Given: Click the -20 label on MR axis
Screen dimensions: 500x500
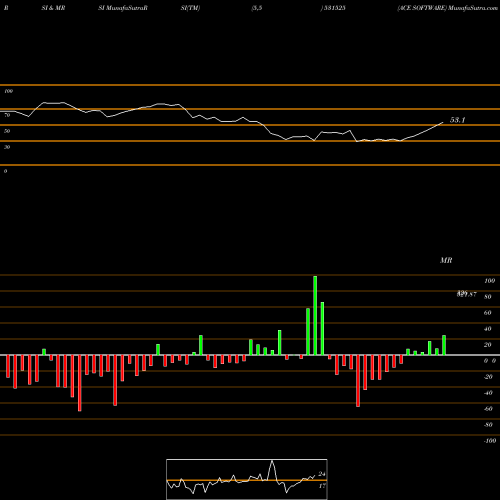Looking at the screenshot, I should tap(488, 377).
